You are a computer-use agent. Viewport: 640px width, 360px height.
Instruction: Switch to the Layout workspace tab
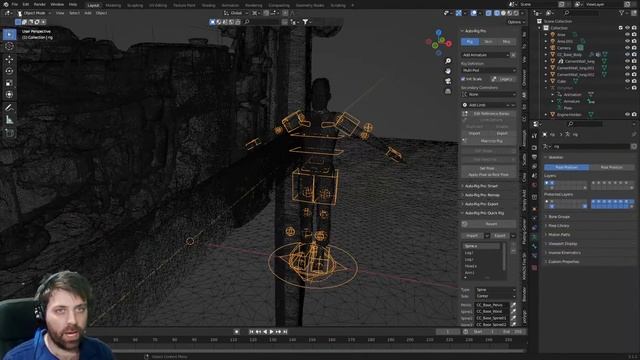[x=93, y=5]
